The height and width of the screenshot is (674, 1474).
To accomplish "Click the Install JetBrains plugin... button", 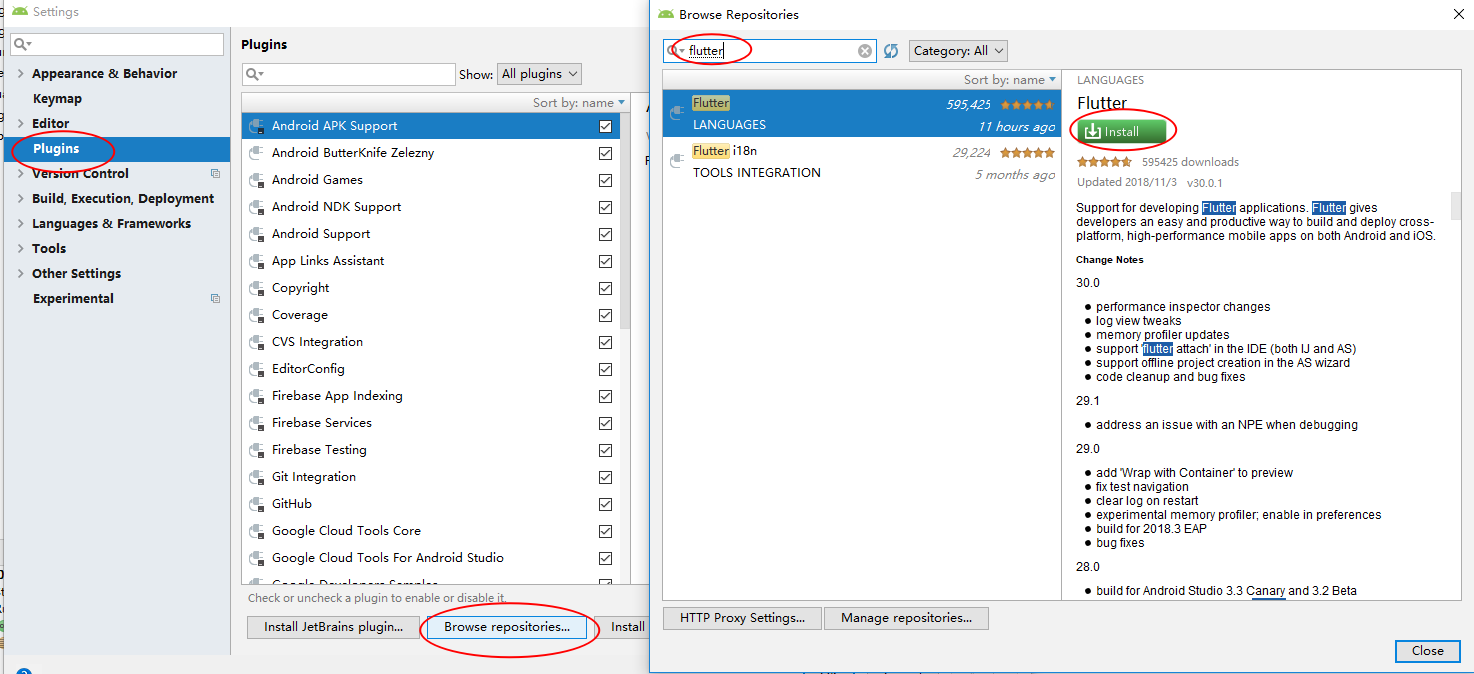I will tap(333, 627).
